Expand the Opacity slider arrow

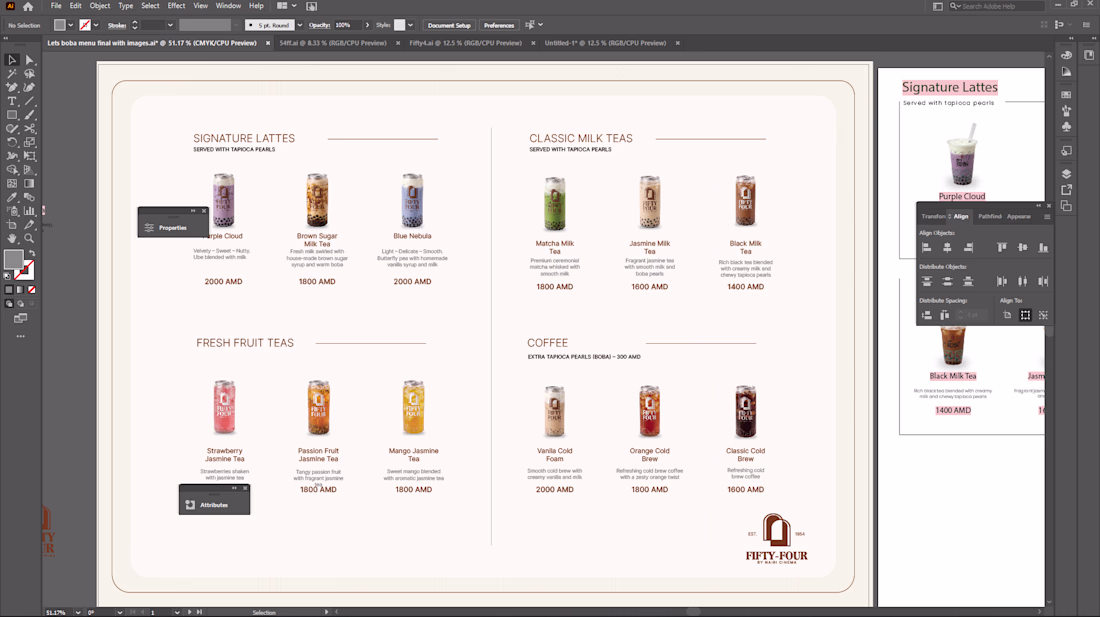point(367,25)
